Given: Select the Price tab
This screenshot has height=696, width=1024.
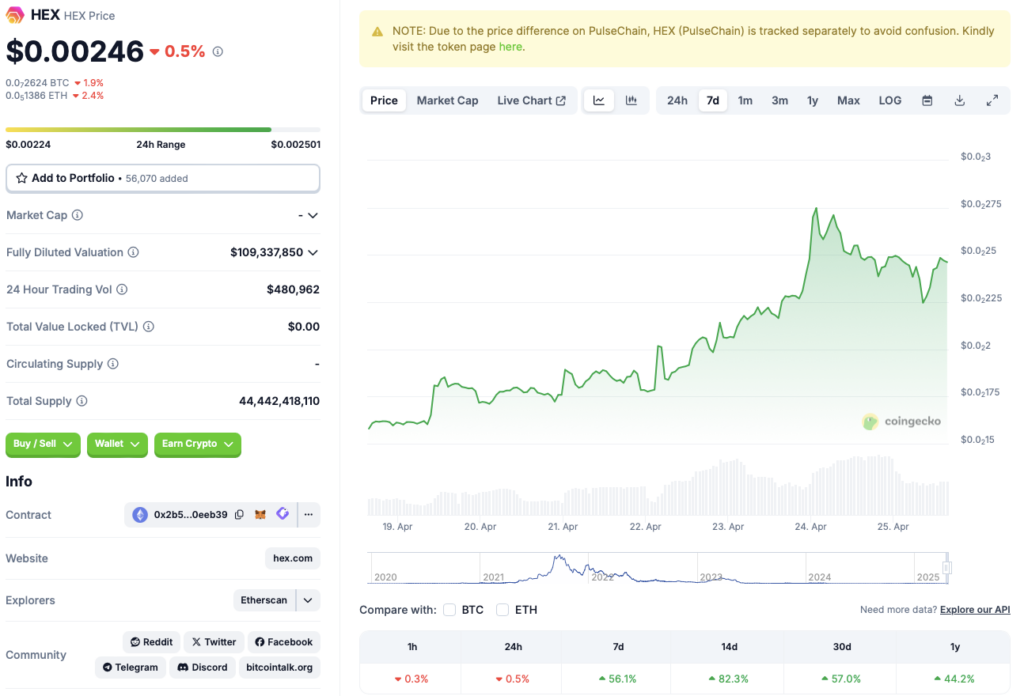Looking at the screenshot, I should tap(384, 101).
